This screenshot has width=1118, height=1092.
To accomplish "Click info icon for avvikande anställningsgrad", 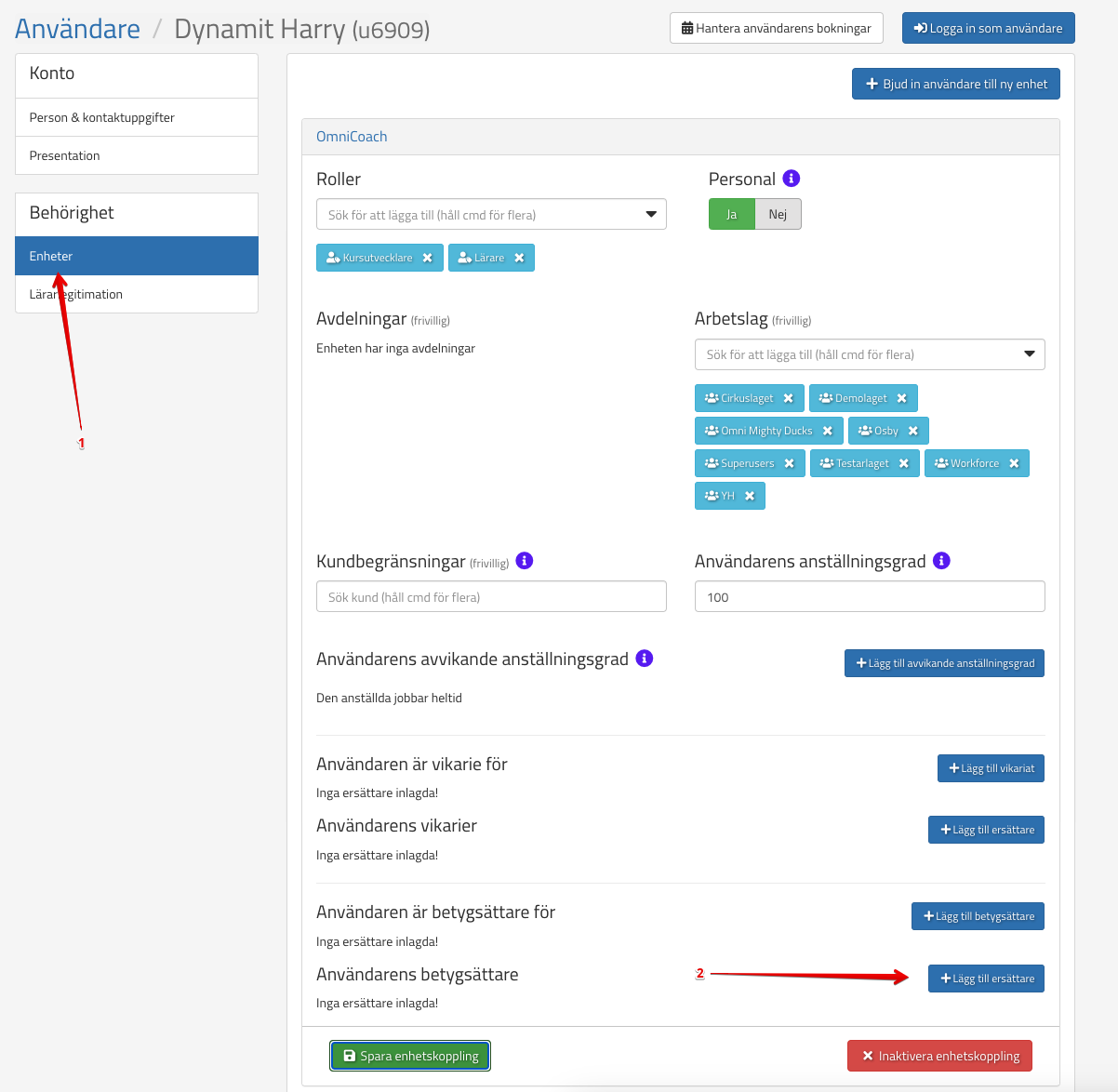I will coord(644,659).
